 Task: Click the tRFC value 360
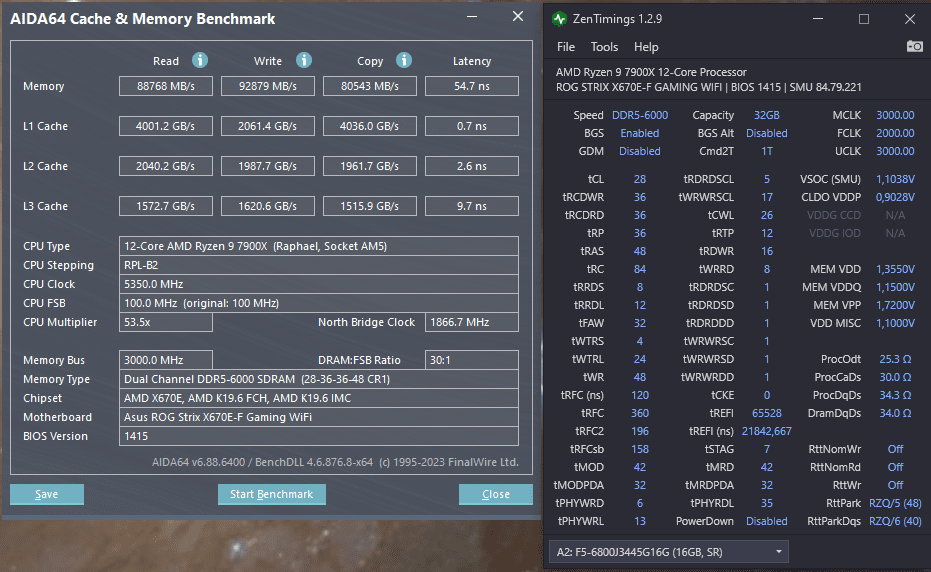click(639, 413)
